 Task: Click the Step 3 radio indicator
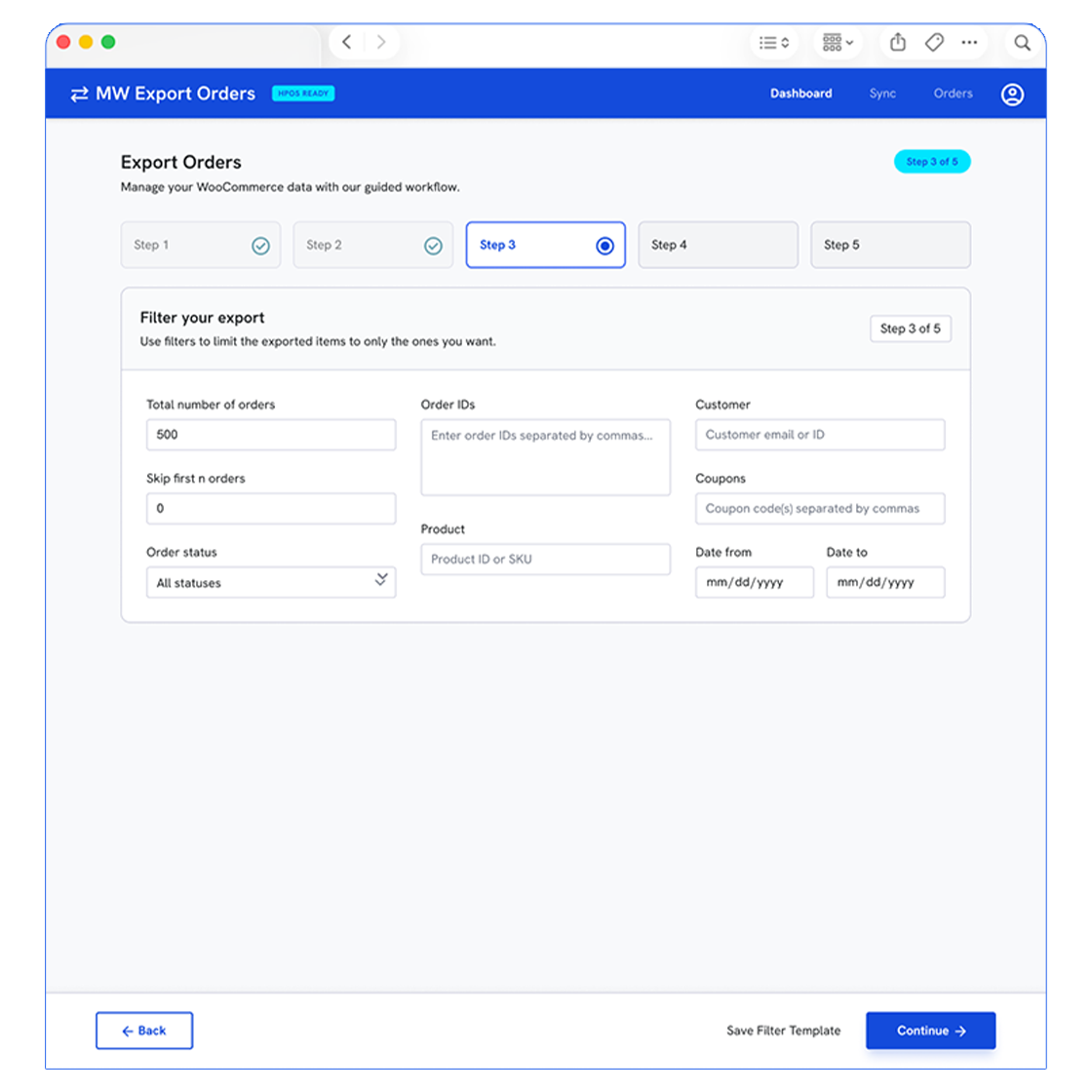[x=605, y=246]
